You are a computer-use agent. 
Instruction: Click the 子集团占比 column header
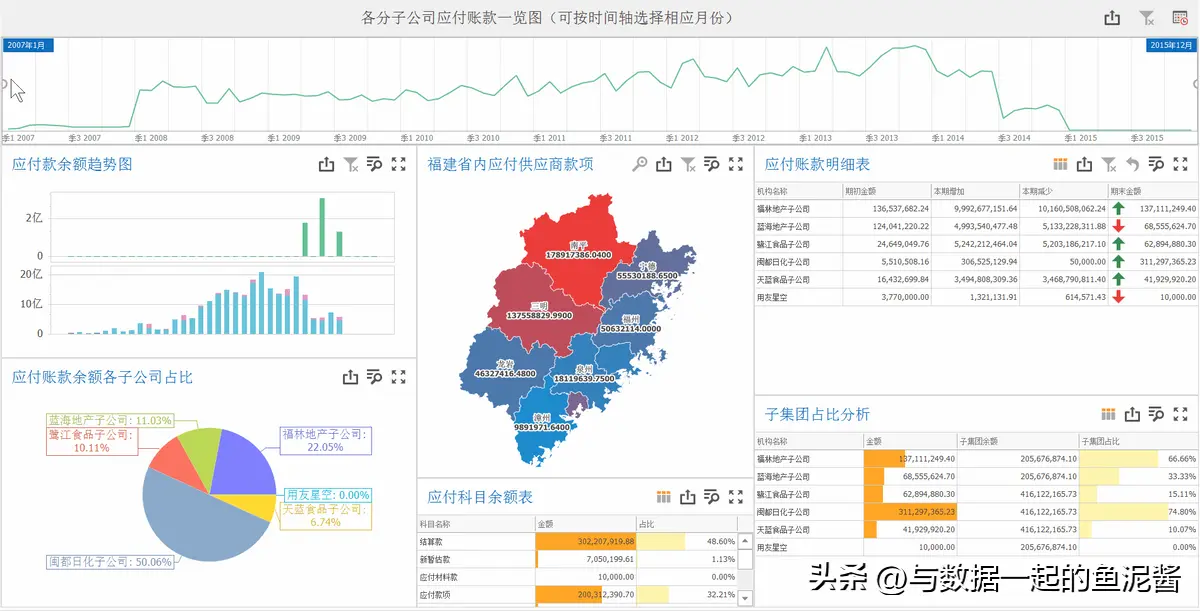1138,441
